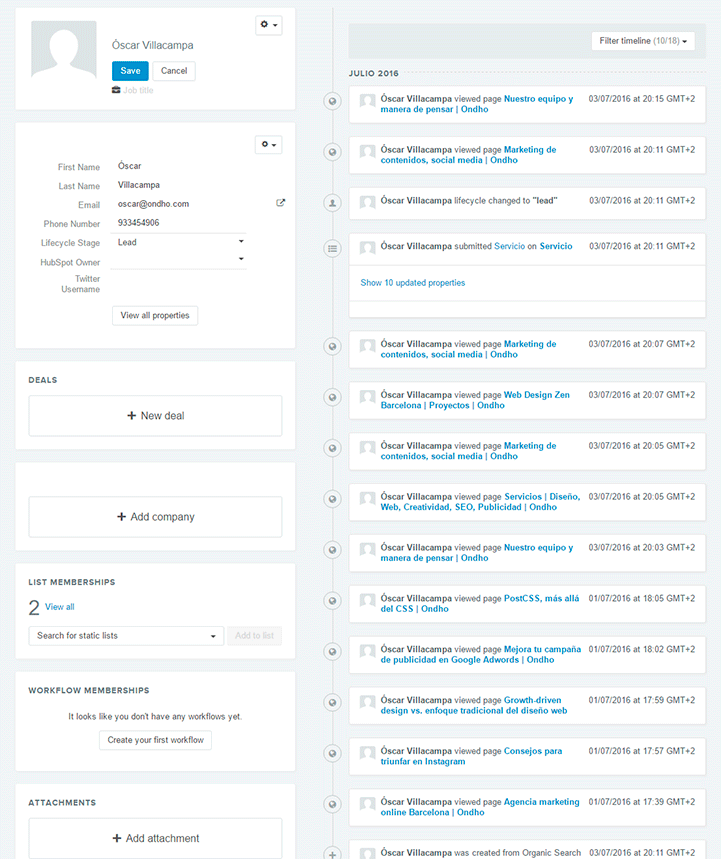
Task: Click timeline marker for Servicios page view
Action: [333, 499]
